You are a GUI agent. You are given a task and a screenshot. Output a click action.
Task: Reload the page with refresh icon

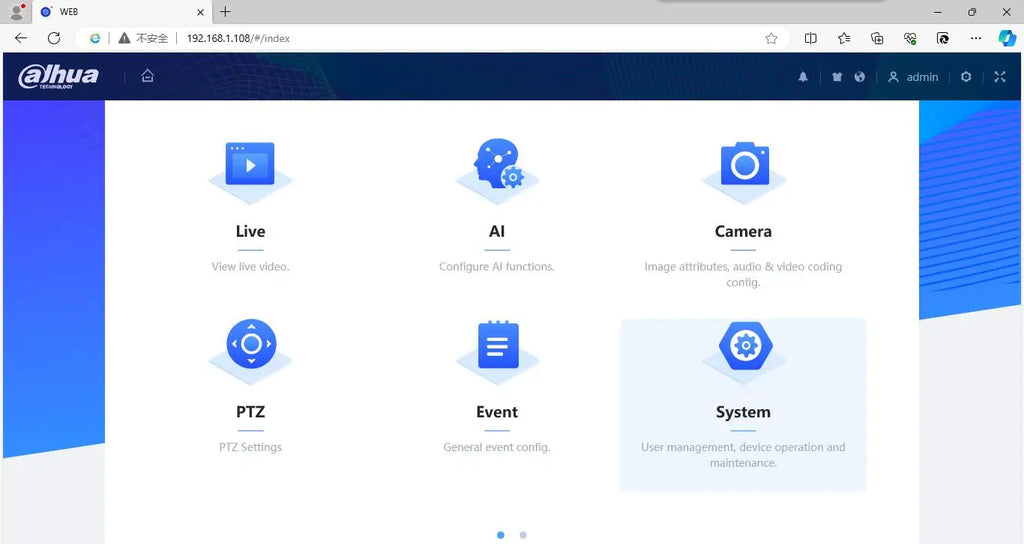point(54,38)
